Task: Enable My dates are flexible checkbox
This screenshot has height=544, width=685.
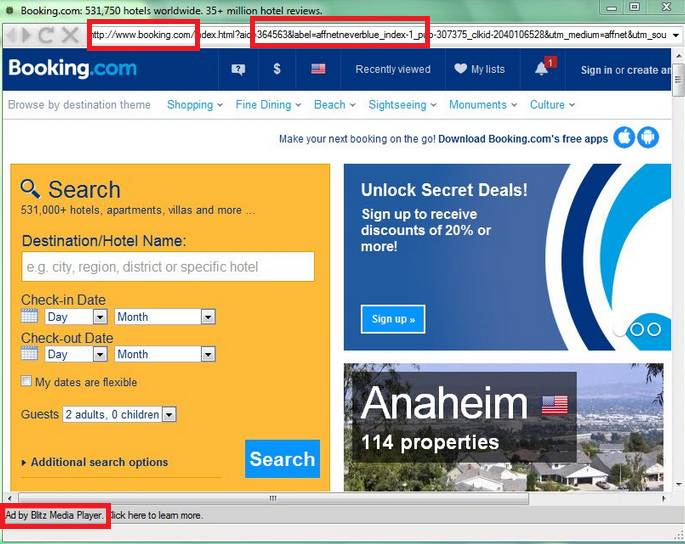Action: click(27, 382)
